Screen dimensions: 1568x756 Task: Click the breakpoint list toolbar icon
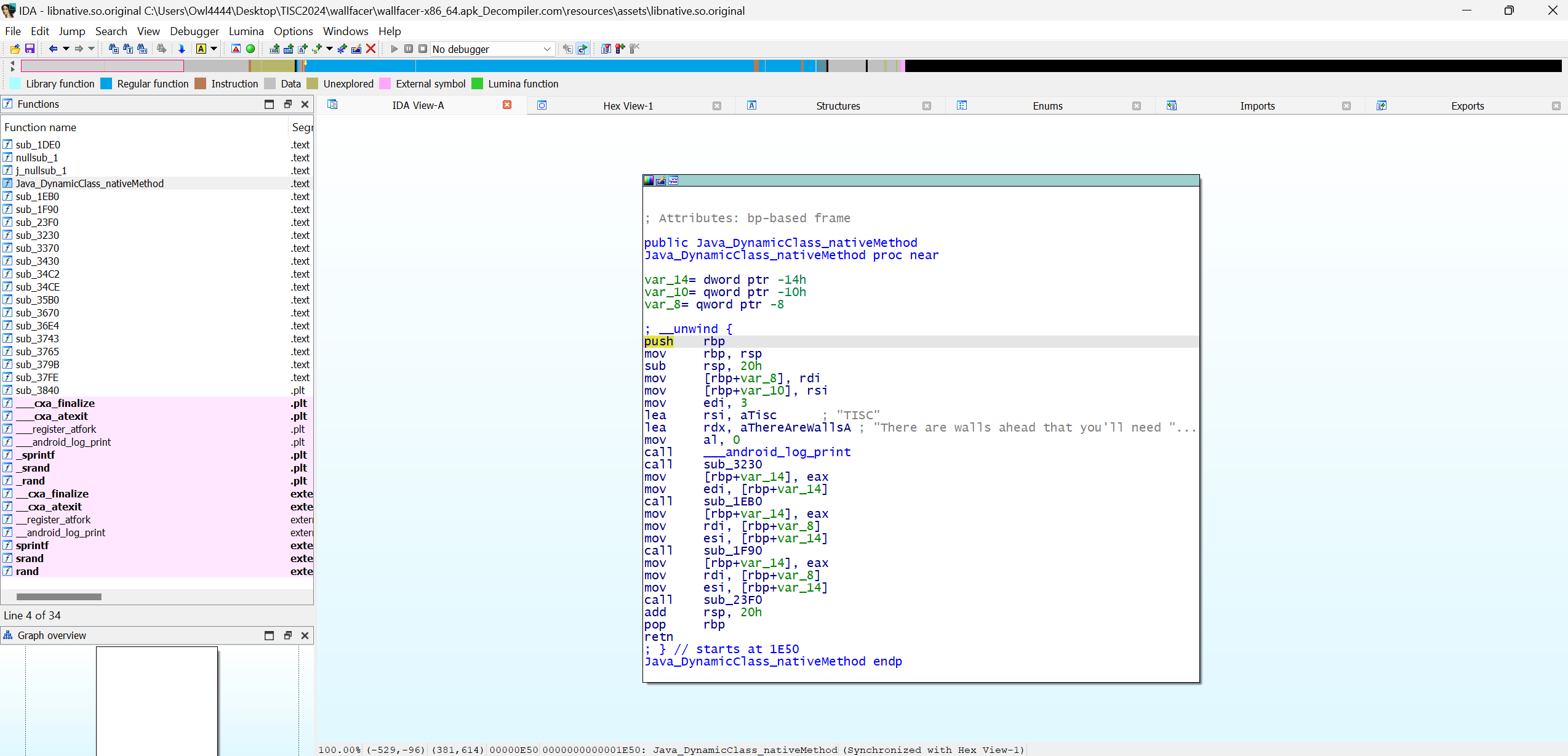click(x=606, y=49)
